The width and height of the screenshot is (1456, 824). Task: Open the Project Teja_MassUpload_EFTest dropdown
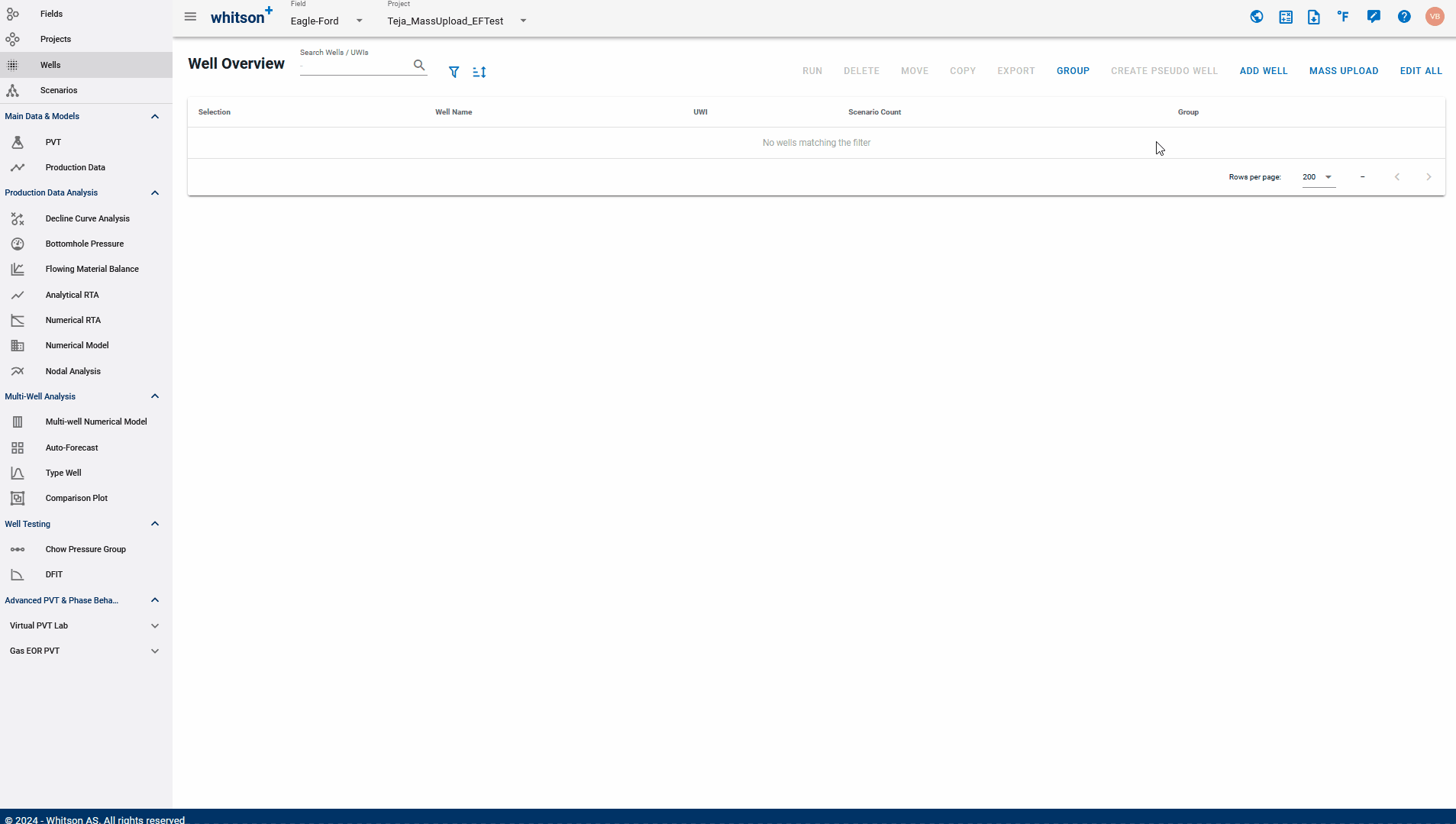[x=457, y=21]
